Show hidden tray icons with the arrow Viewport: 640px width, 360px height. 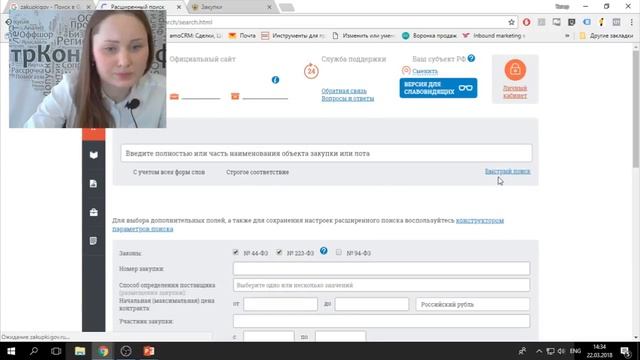tap(539, 351)
